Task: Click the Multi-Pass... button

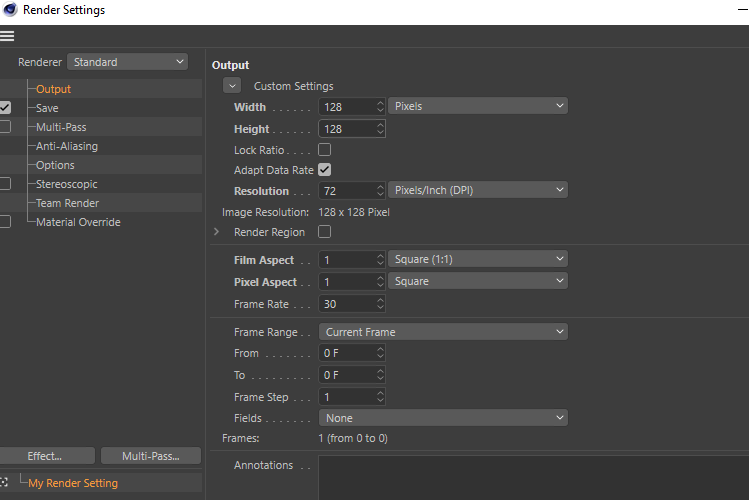Action: coord(151,456)
